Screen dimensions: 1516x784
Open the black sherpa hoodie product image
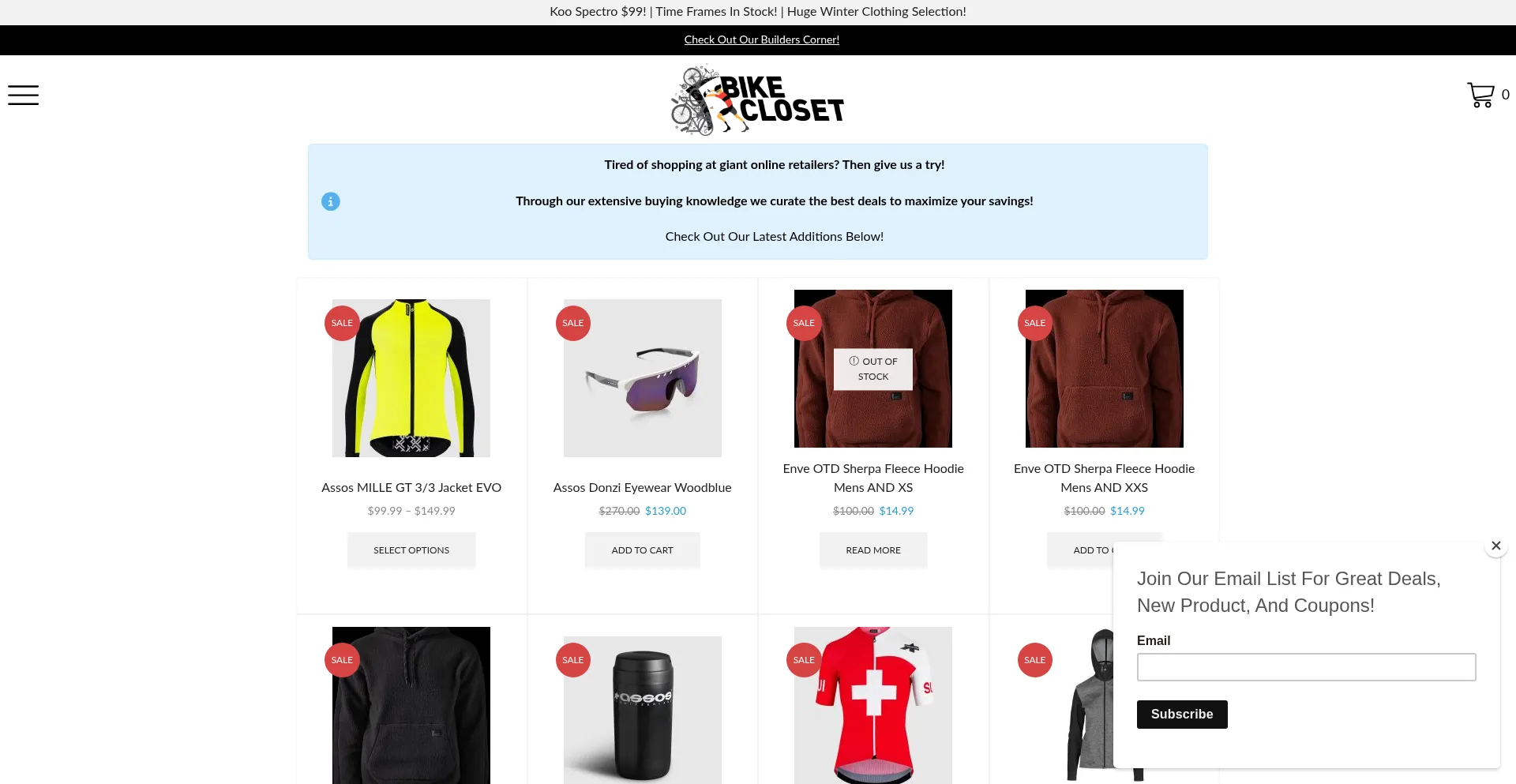coord(411,705)
